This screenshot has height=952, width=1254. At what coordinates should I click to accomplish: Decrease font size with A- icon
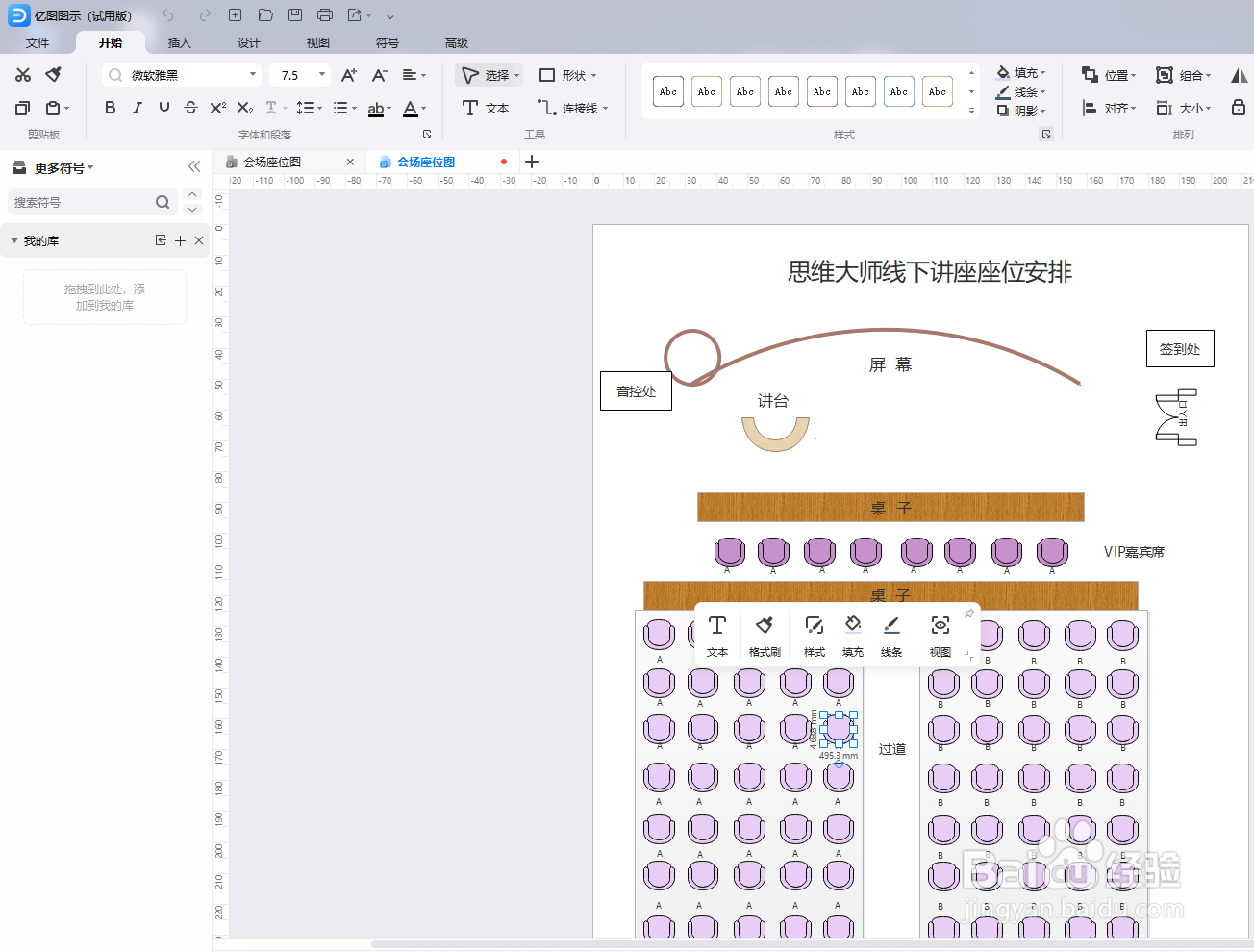click(x=379, y=75)
